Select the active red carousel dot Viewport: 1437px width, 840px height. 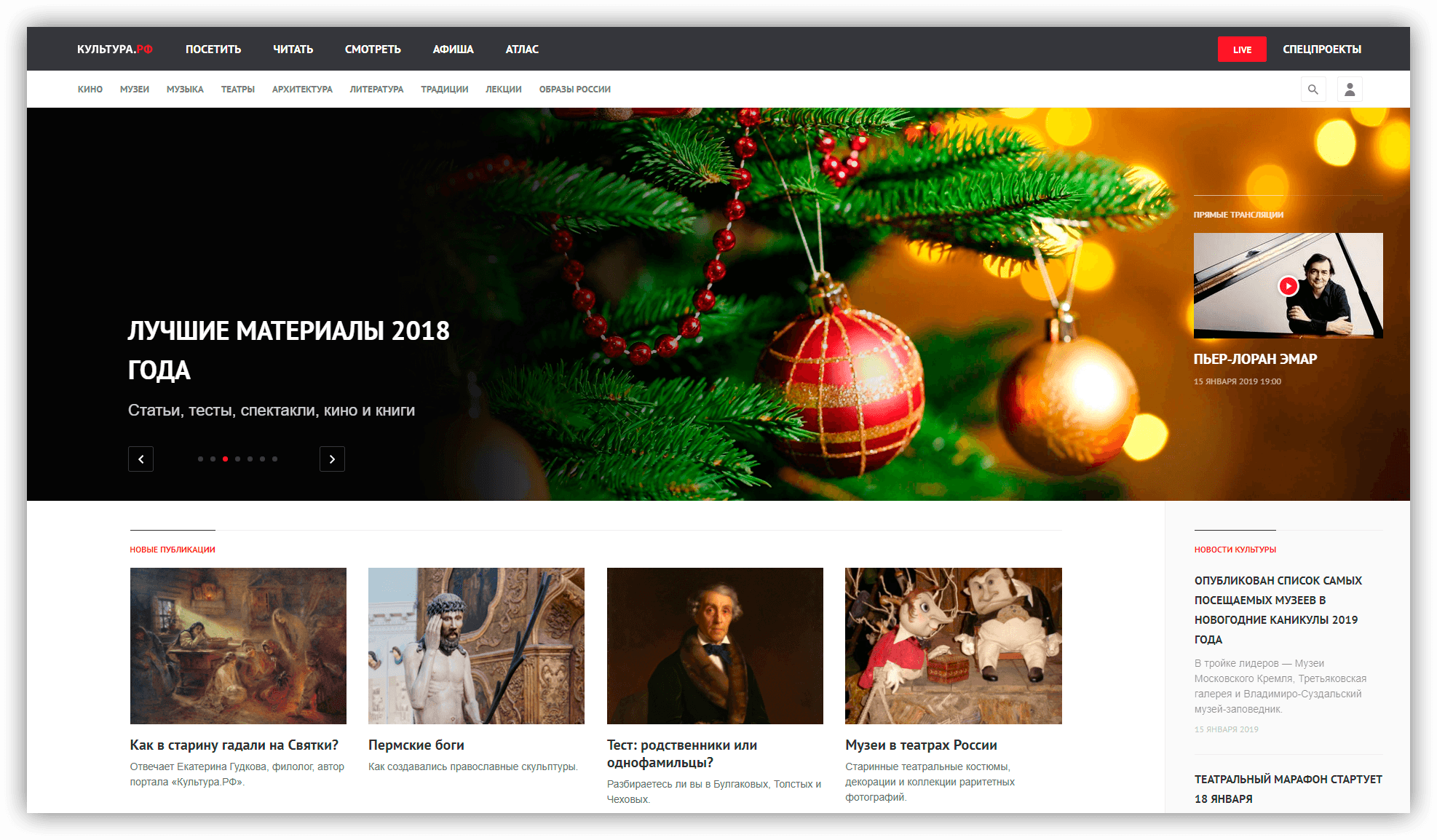(x=225, y=459)
